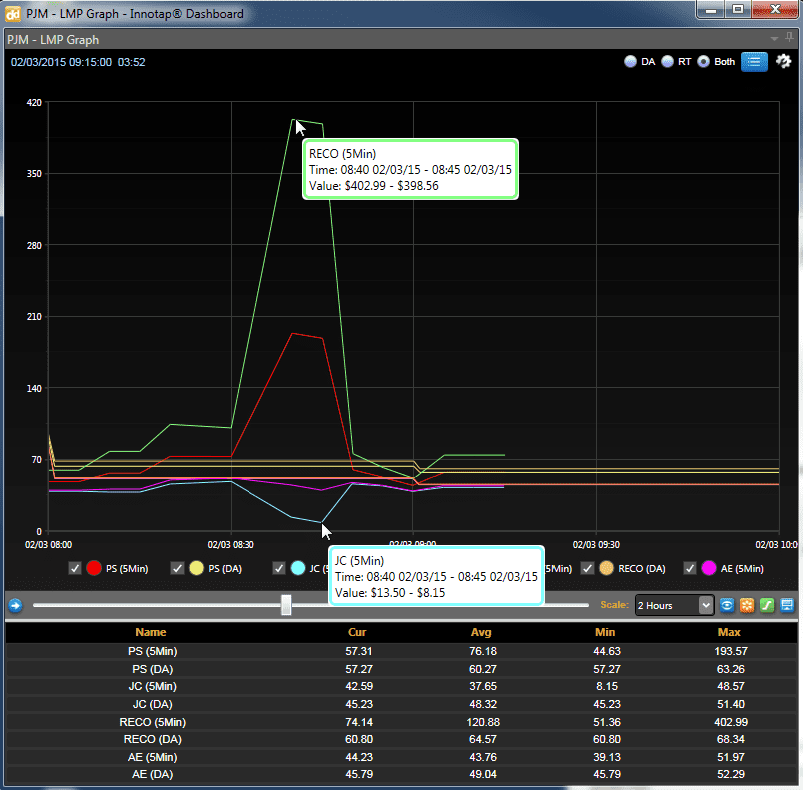Pin the PJM - LMP Graph panel
Image resolution: width=810 pixels, height=801 pixels.
[x=789, y=37]
